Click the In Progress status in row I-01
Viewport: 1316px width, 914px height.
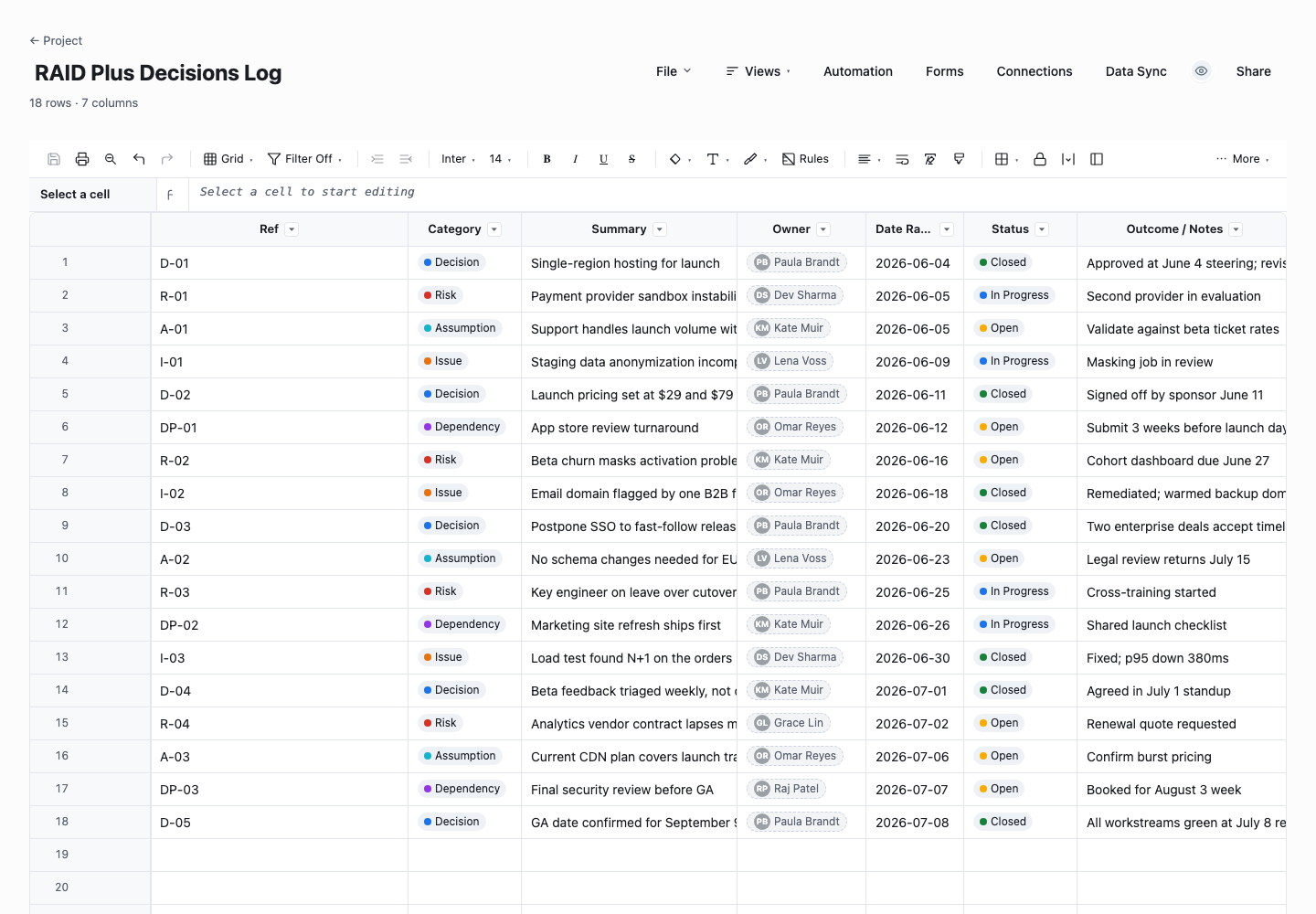(1014, 361)
